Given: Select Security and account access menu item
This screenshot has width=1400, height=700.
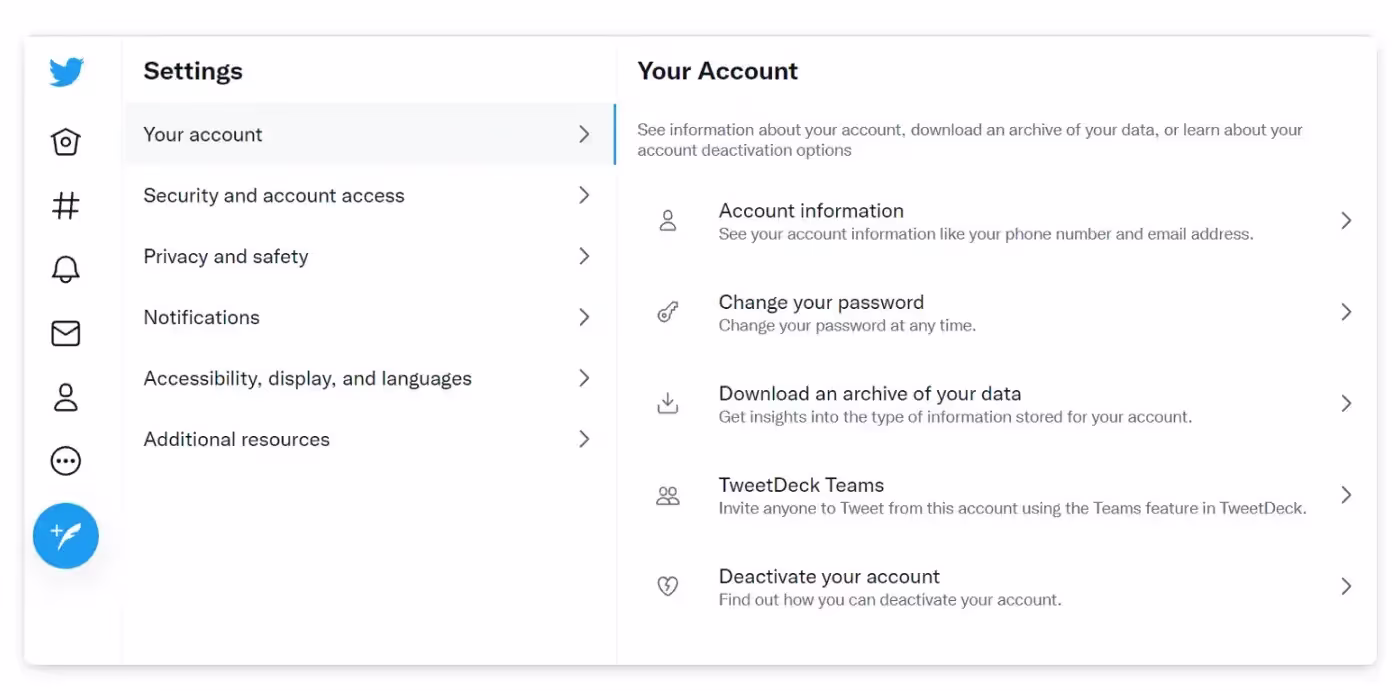Looking at the screenshot, I should point(274,196).
